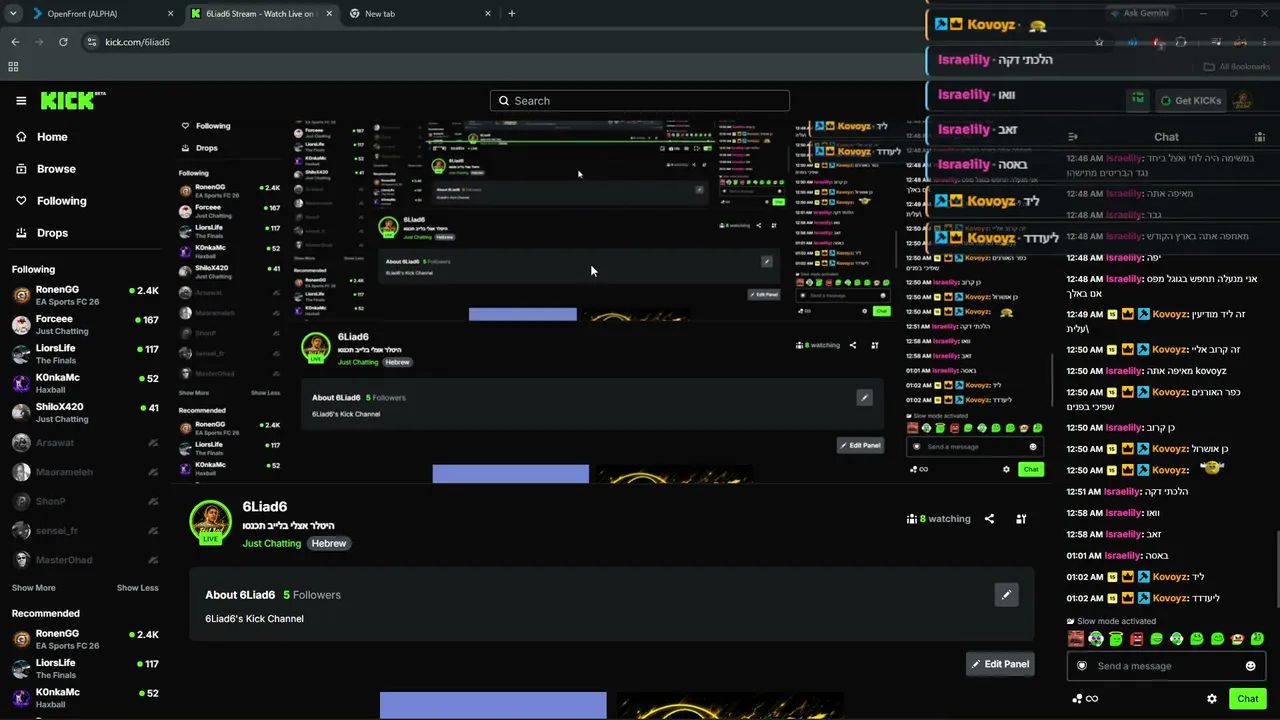
Task: Open the moderator tools icon beside share
Action: pos(1021,519)
